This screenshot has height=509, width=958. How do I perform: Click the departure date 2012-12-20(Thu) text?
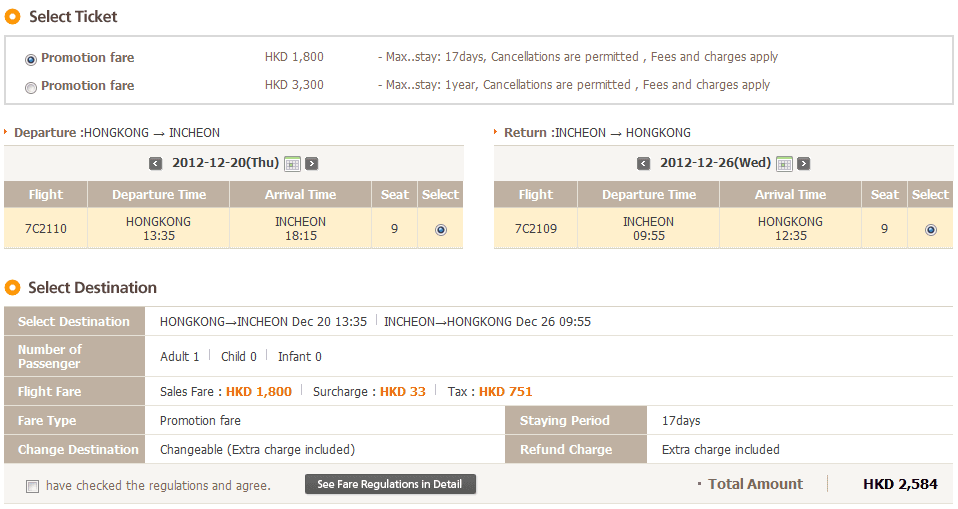(x=225, y=163)
